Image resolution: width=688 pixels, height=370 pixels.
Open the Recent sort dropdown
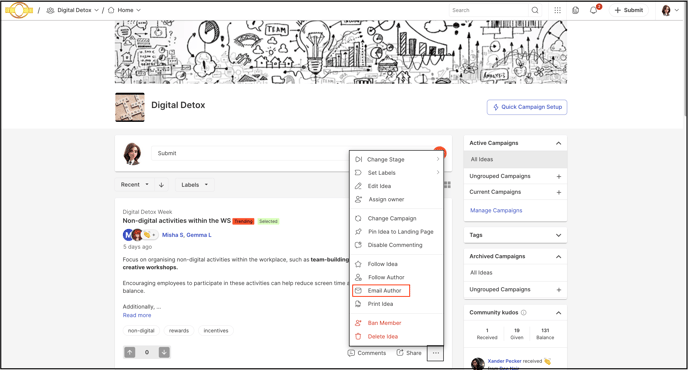pos(135,185)
